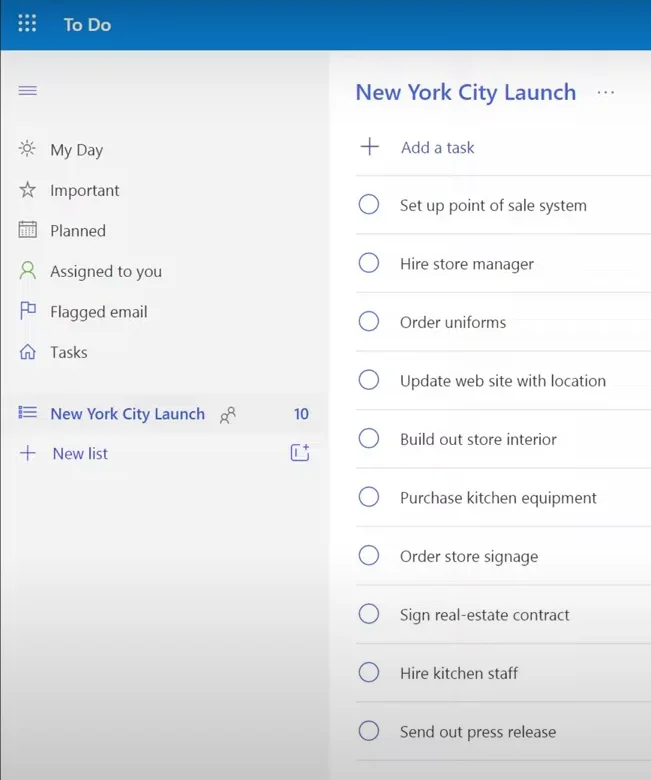
Task: Click New list to create list
Action: 80,453
